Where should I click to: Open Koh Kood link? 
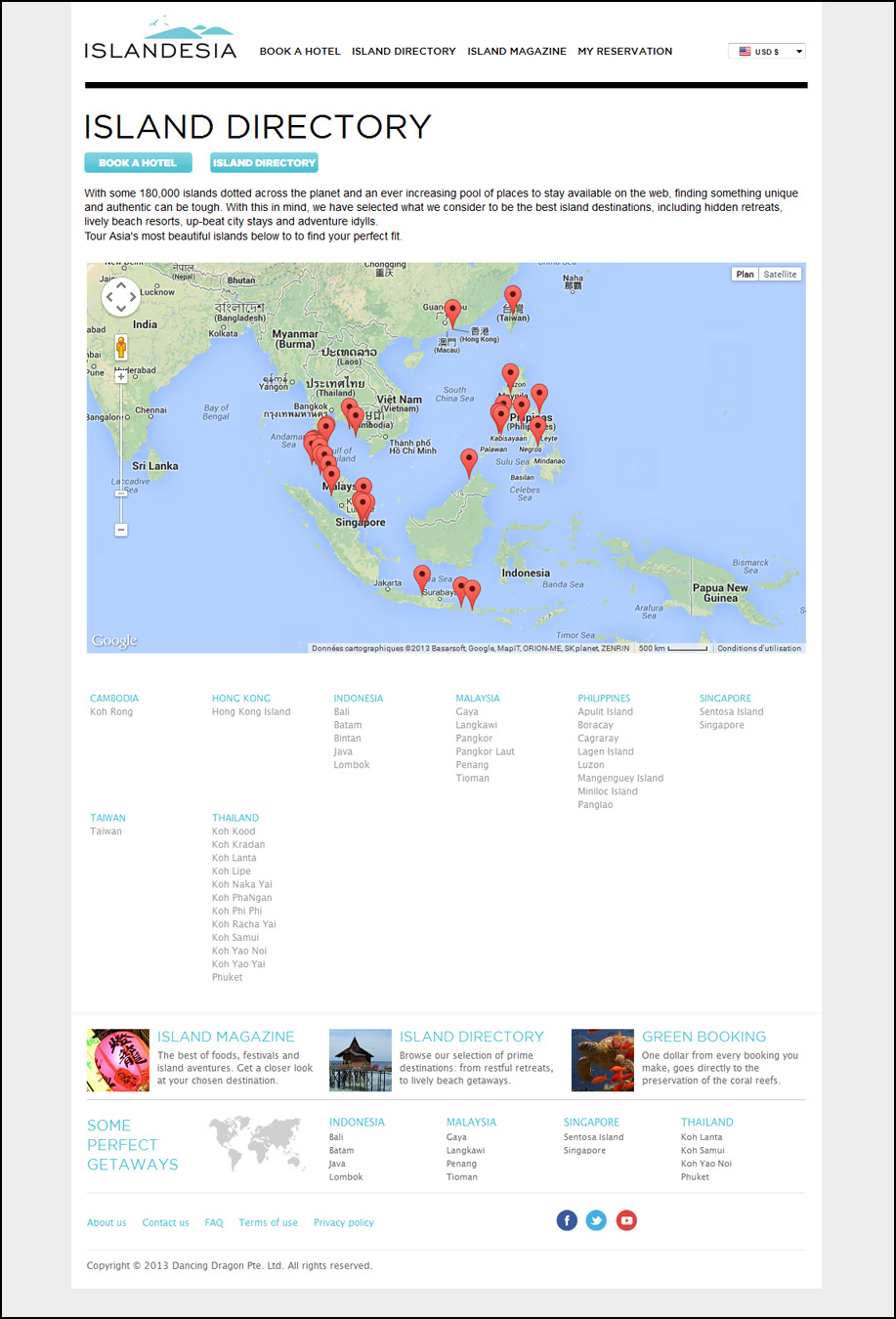point(234,831)
